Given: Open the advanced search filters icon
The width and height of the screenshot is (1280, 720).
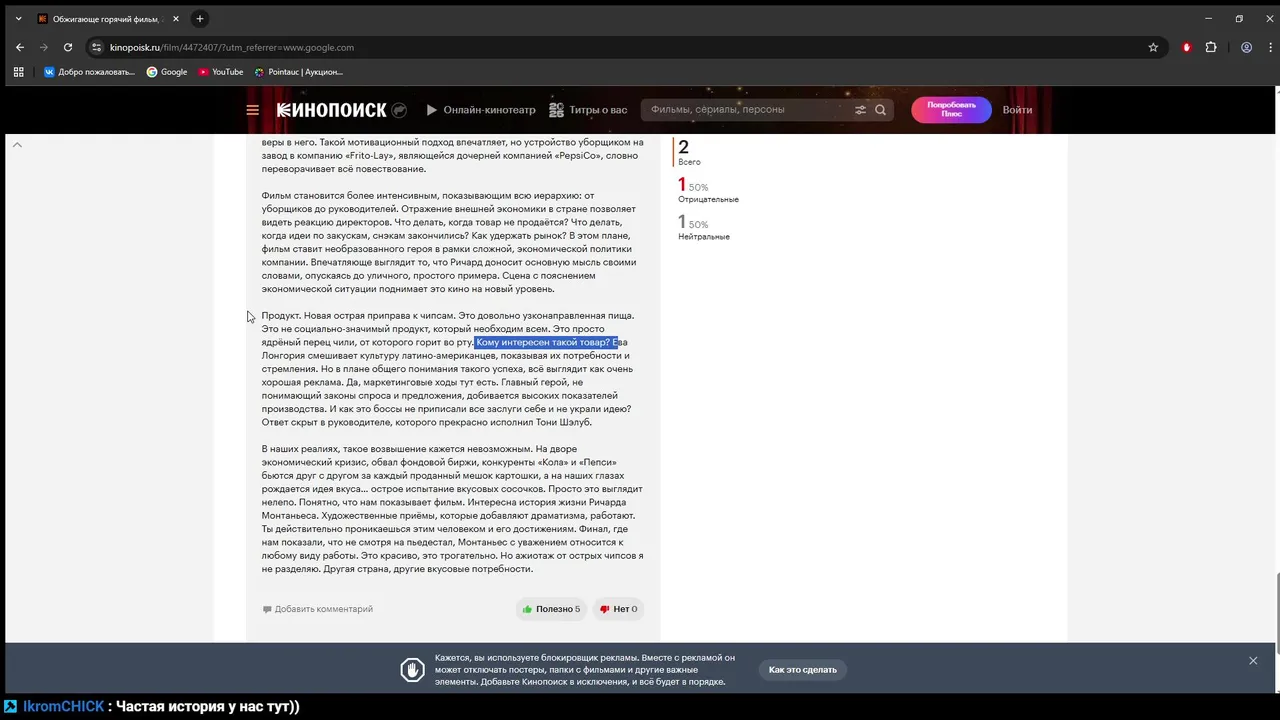Looking at the screenshot, I should [x=860, y=110].
